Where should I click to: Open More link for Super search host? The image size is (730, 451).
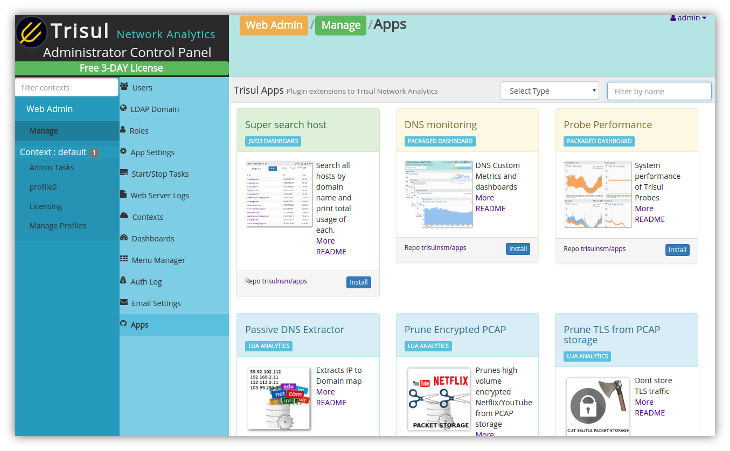tap(325, 241)
